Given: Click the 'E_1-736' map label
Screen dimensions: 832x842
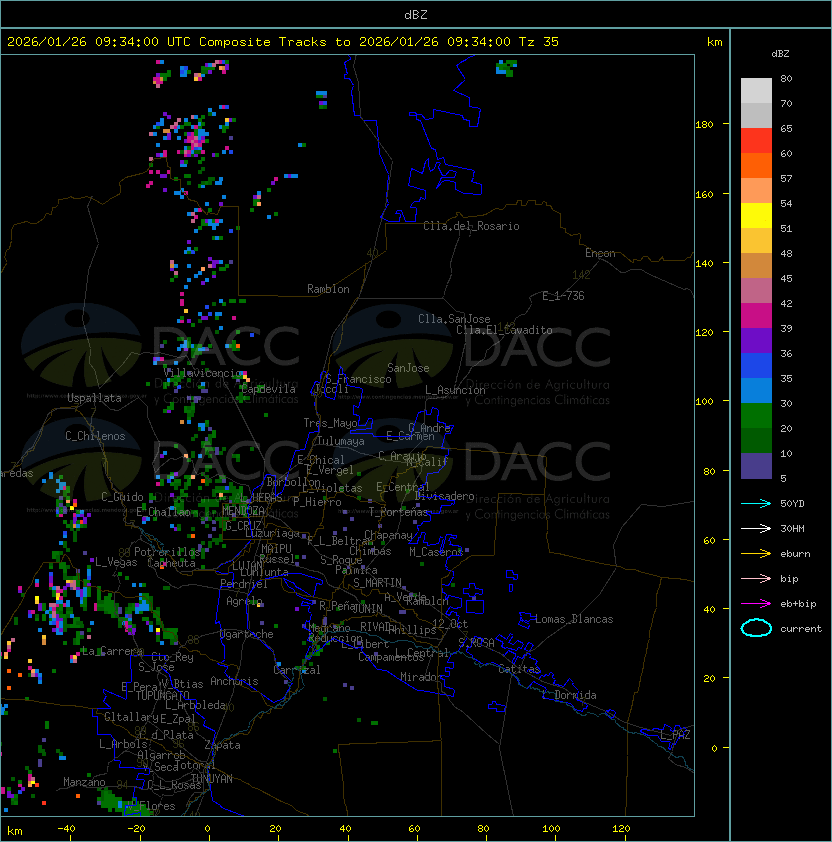Looking at the screenshot, I should tap(563, 296).
